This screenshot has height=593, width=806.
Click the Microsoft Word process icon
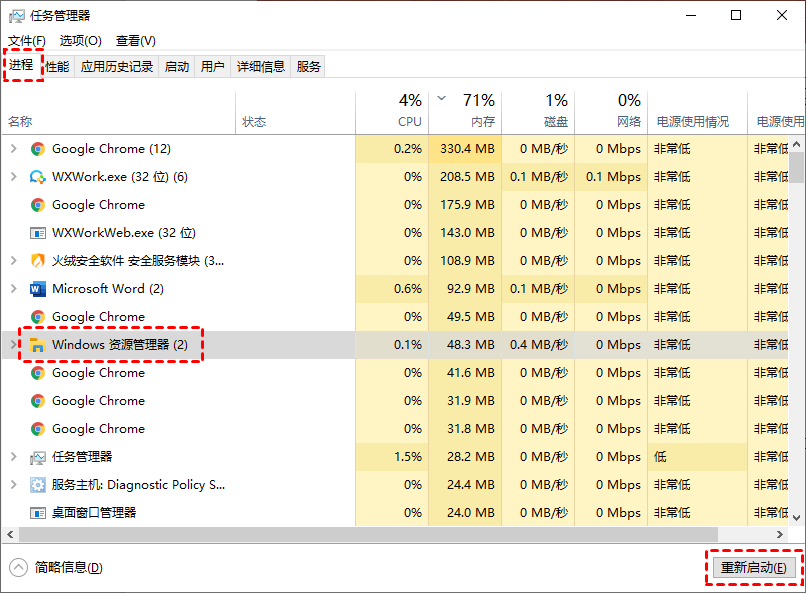coord(38,289)
